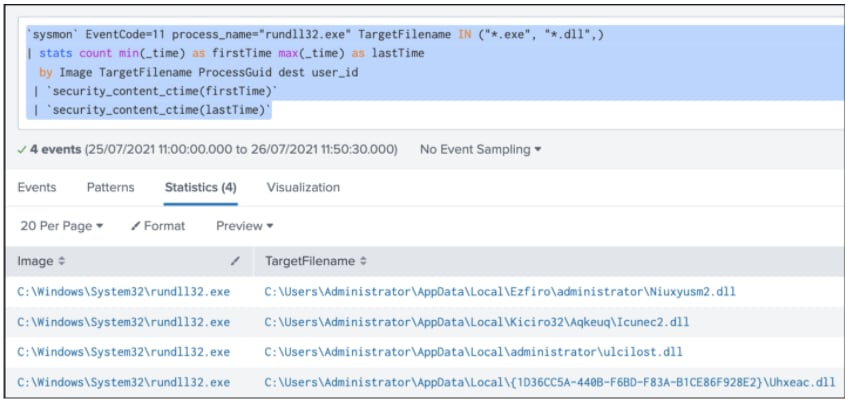Click rundll32.exe in the Icunec2.dll row
This screenshot has height=402, width=847.
coord(124,323)
